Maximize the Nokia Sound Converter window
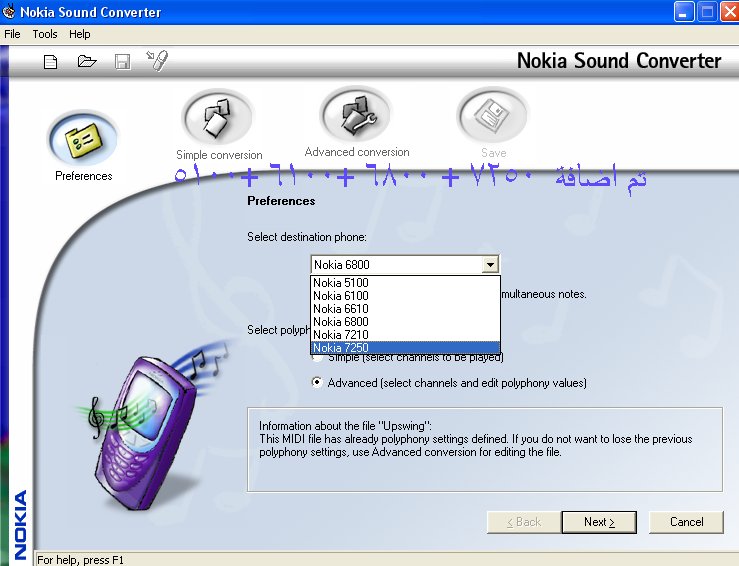 click(707, 12)
